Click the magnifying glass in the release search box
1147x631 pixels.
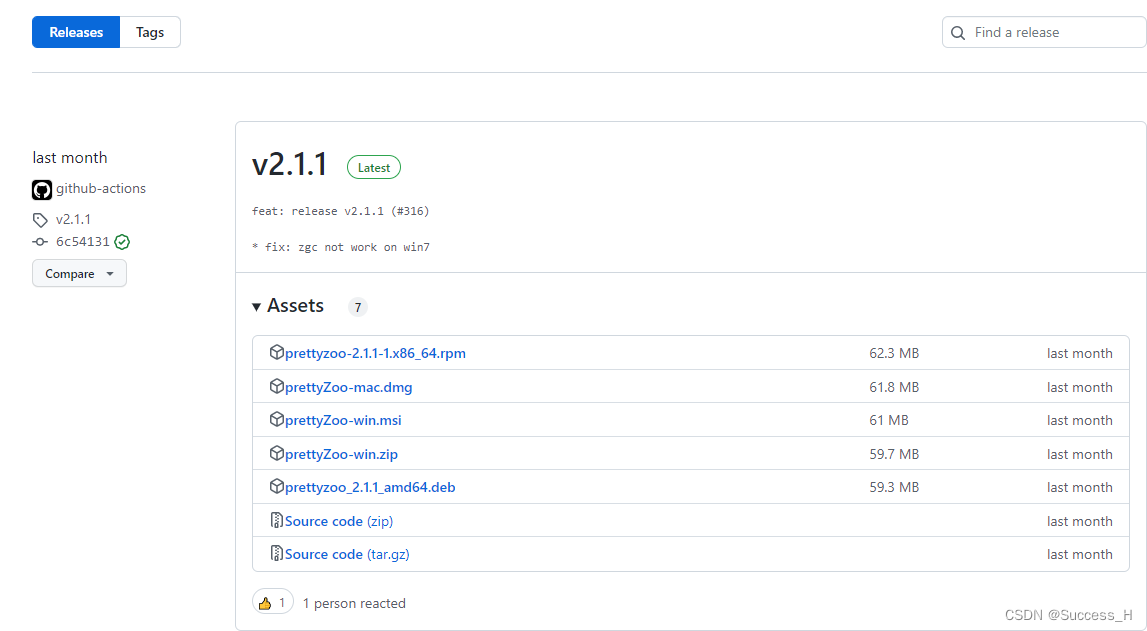coord(958,32)
